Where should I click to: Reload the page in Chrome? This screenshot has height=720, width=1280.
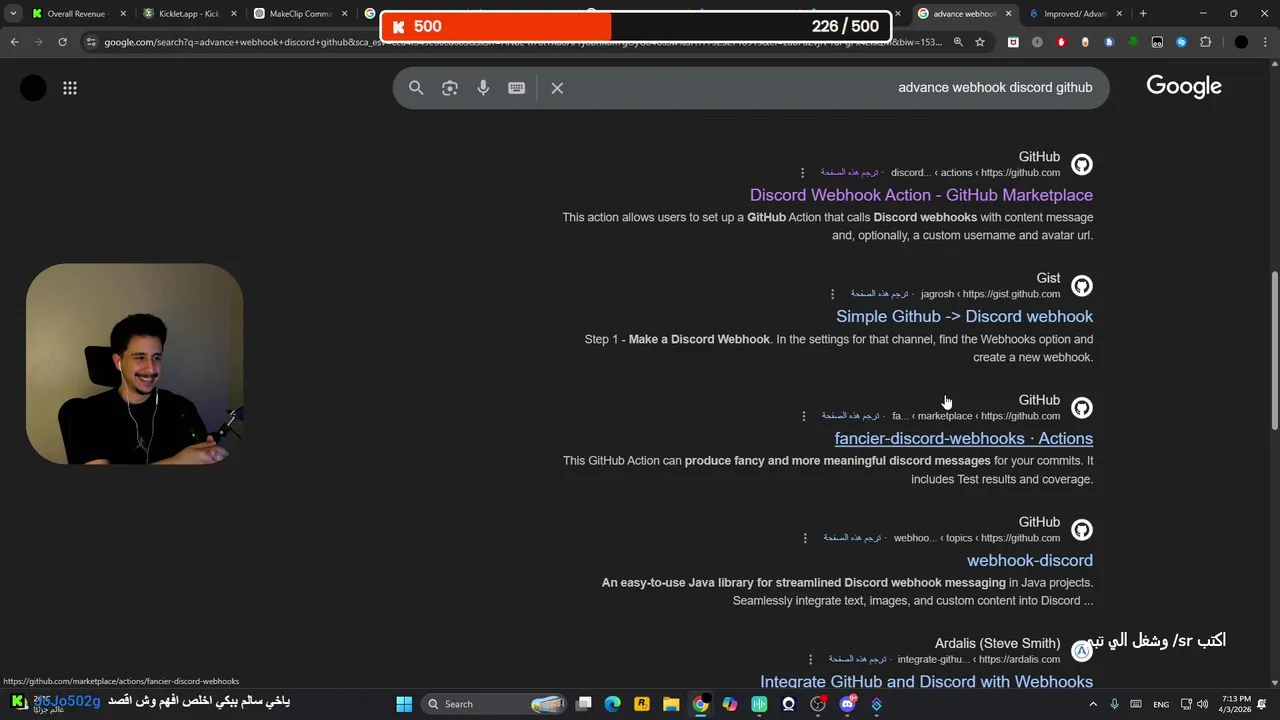click(62, 42)
